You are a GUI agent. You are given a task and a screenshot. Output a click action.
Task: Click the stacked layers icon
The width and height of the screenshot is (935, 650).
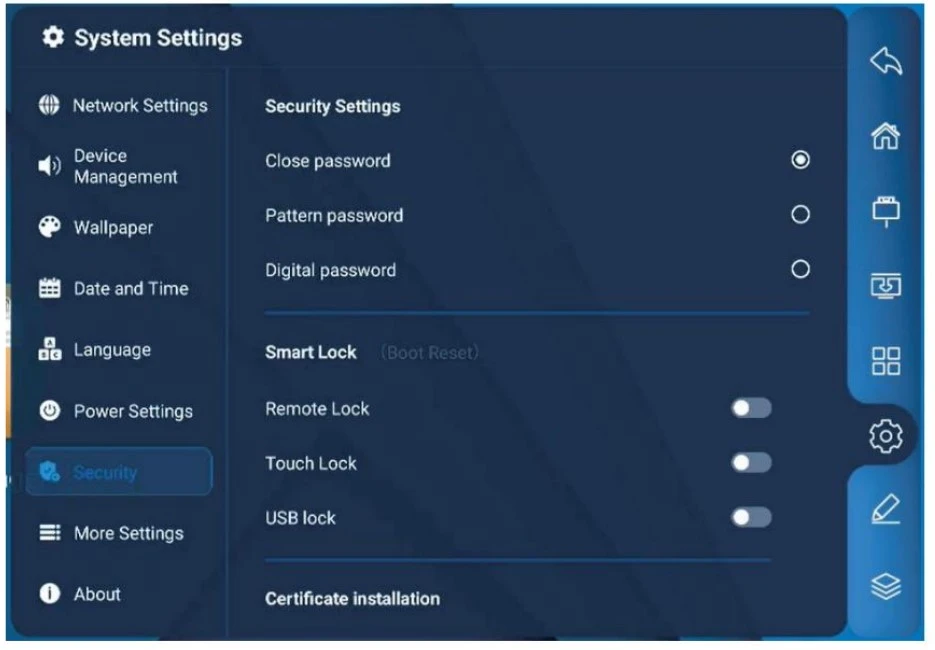886,586
